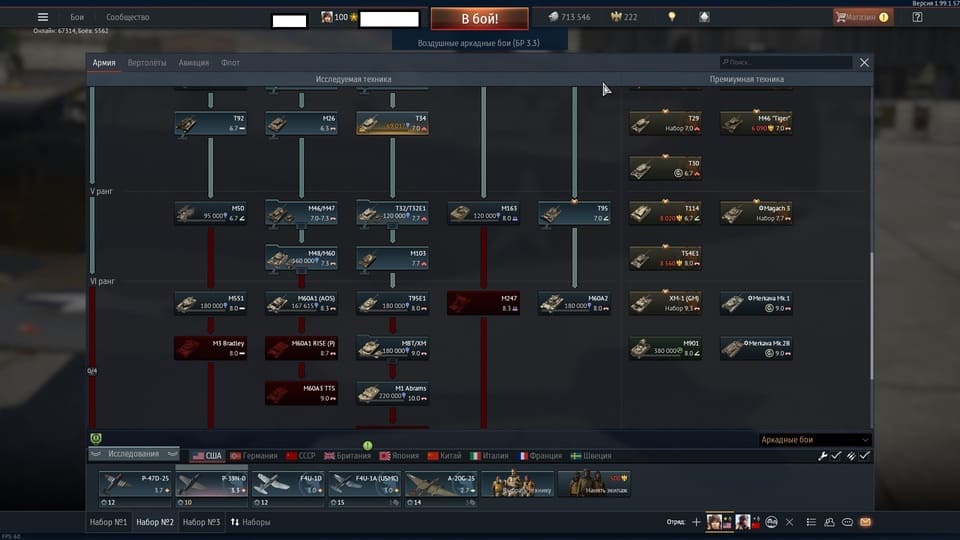Select the США nation flag
Viewport: 960px width, 540px height.
207,456
